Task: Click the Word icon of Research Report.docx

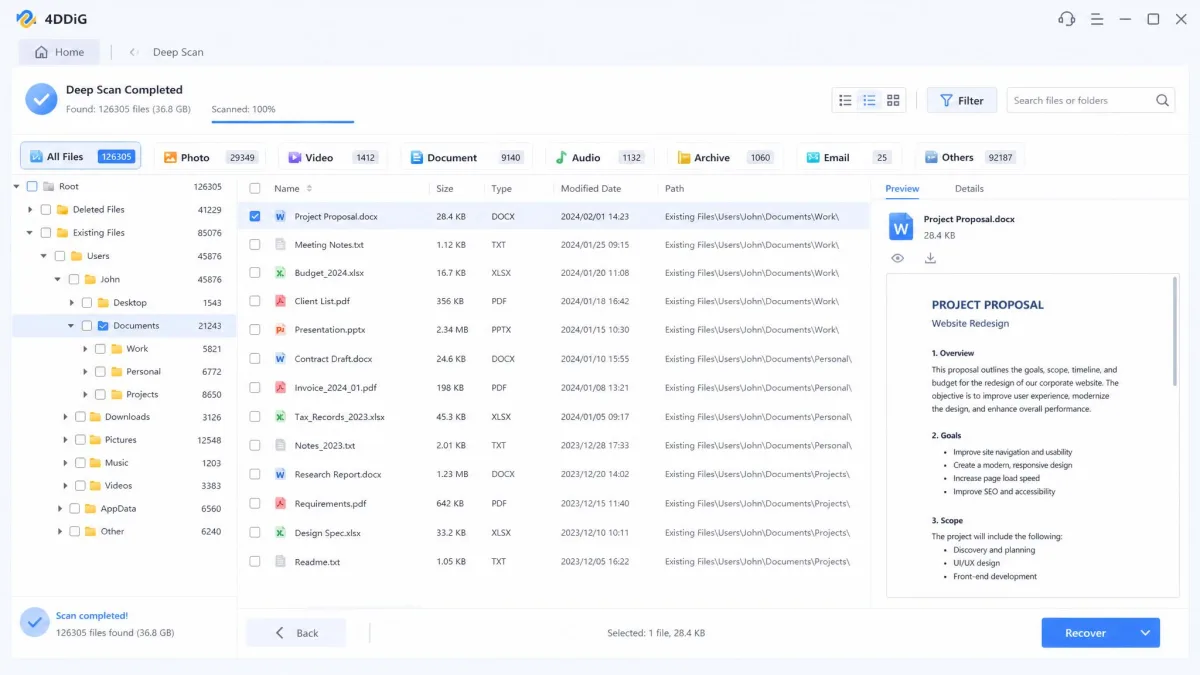Action: pos(281,474)
